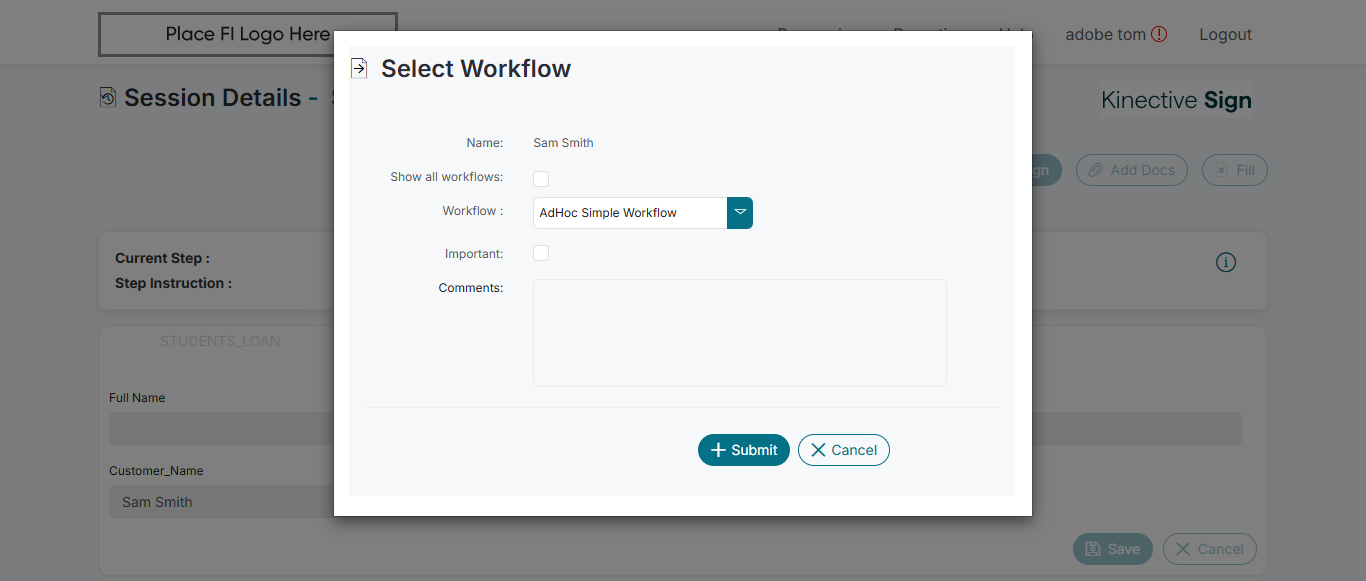Open the AdHoc Simple Workflow combo box
The width and height of the screenshot is (1366, 581).
pyautogui.click(x=630, y=213)
